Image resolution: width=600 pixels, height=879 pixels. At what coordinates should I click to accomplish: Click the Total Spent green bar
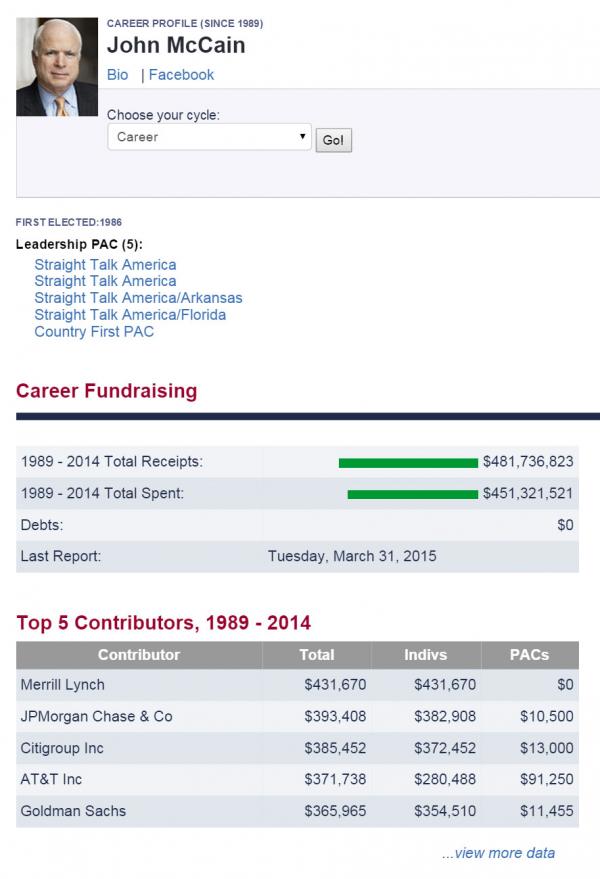(x=413, y=494)
